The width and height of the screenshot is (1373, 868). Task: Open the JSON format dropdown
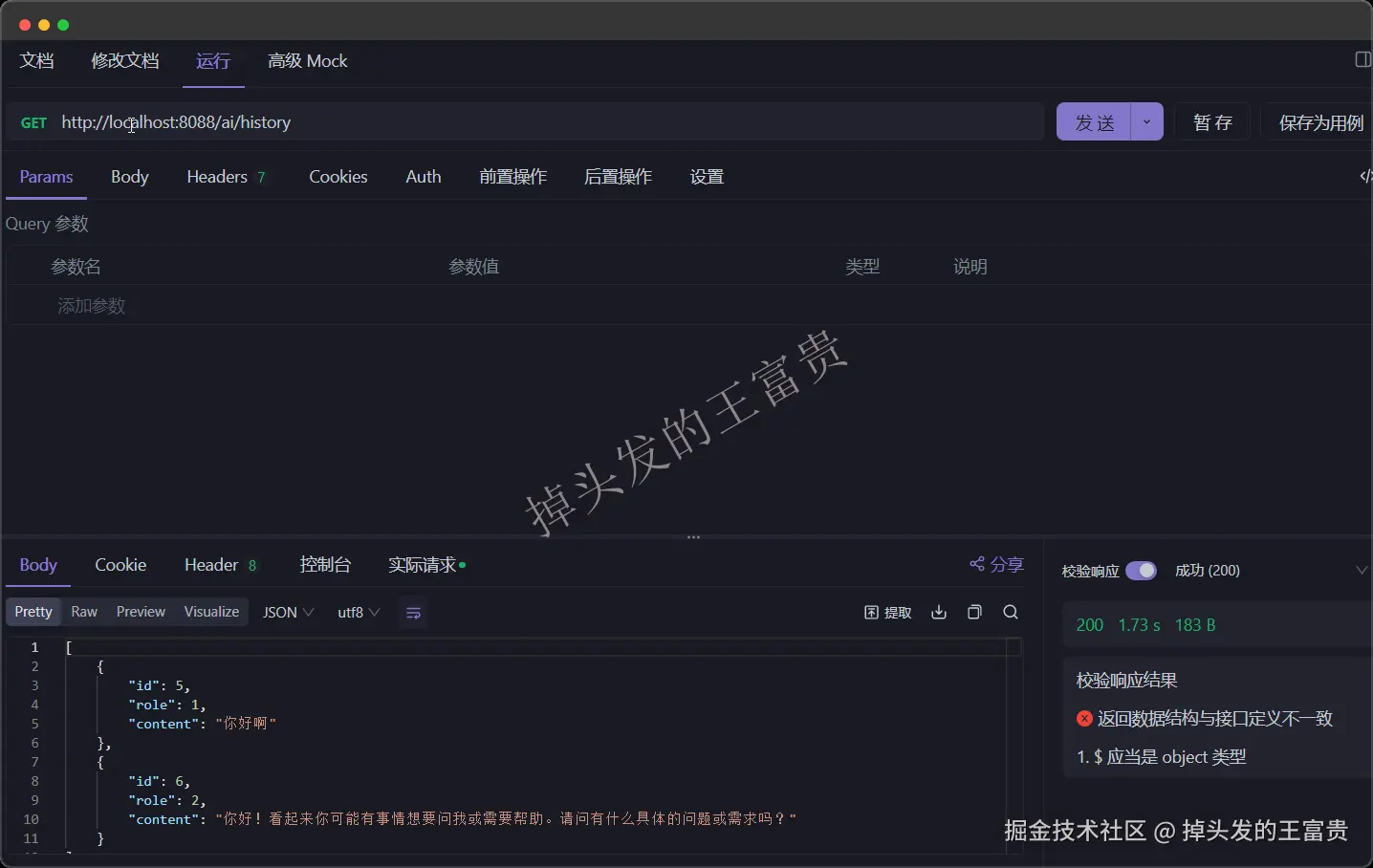(x=289, y=613)
